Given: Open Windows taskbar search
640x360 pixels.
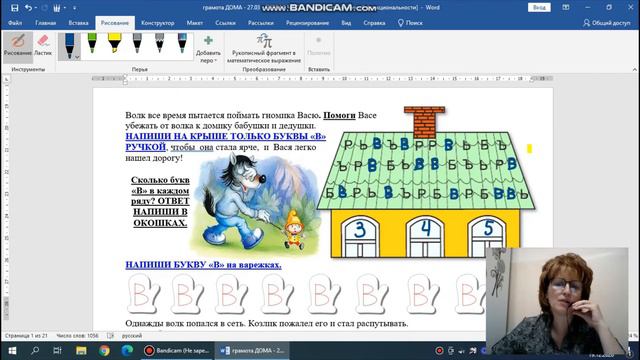Looking at the screenshot, I should click(35, 351).
